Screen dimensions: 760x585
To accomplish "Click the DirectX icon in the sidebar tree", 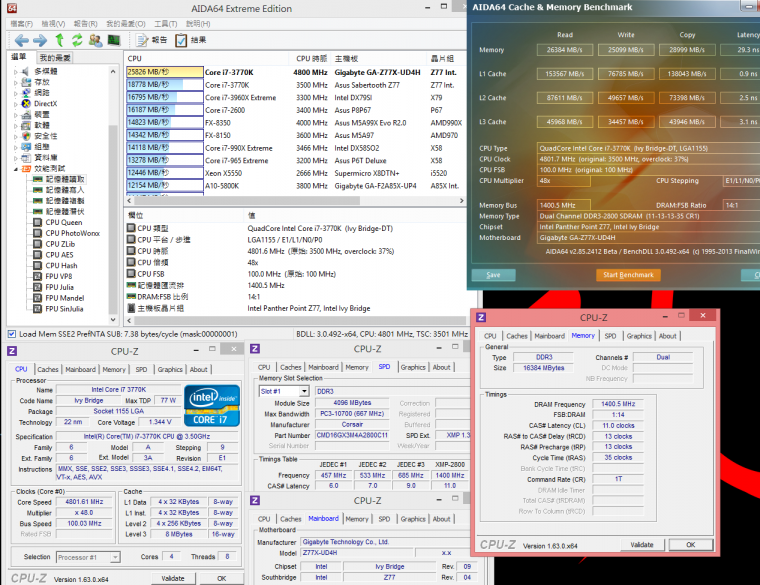I will click(27, 103).
